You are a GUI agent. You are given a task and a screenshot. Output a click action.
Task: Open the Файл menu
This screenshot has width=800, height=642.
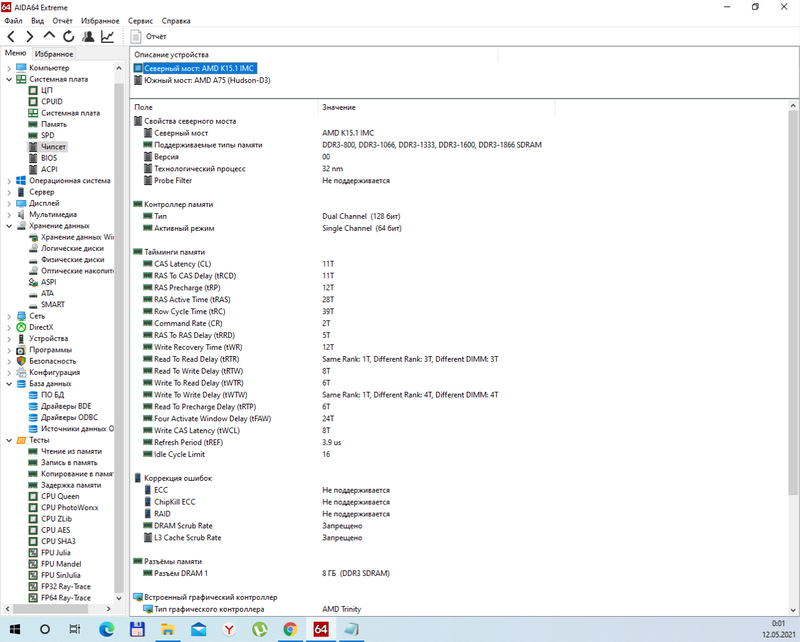[x=13, y=21]
